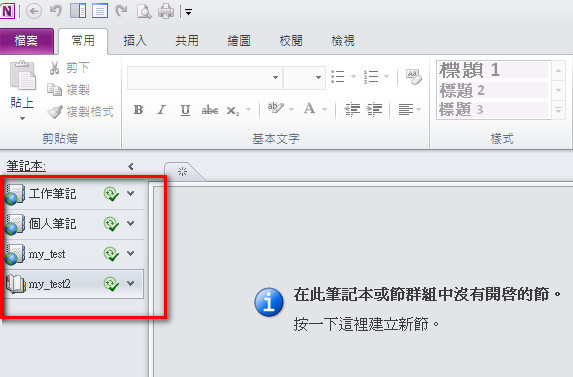Increase indent icon
The height and width of the screenshot is (377, 573).
[375, 109]
